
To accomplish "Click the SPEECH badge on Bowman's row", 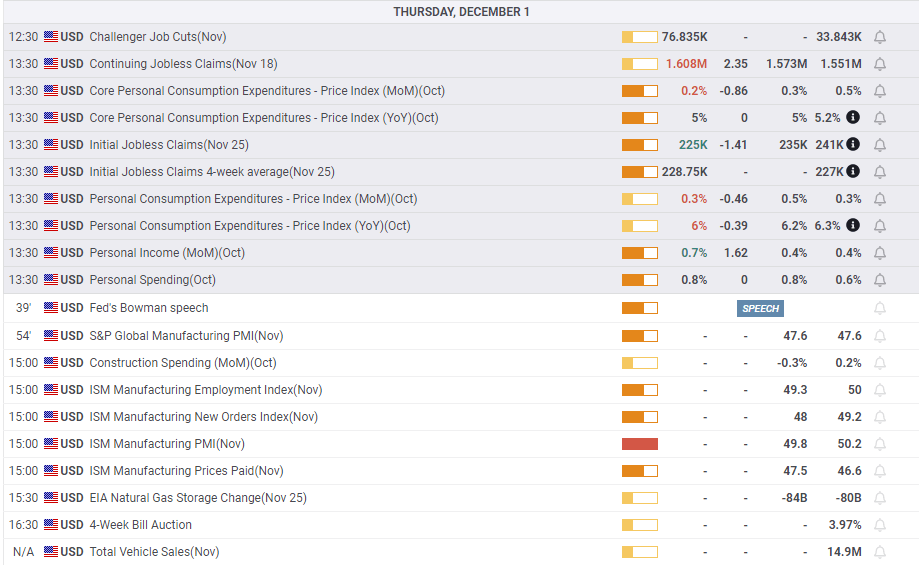I will click(x=760, y=308).
